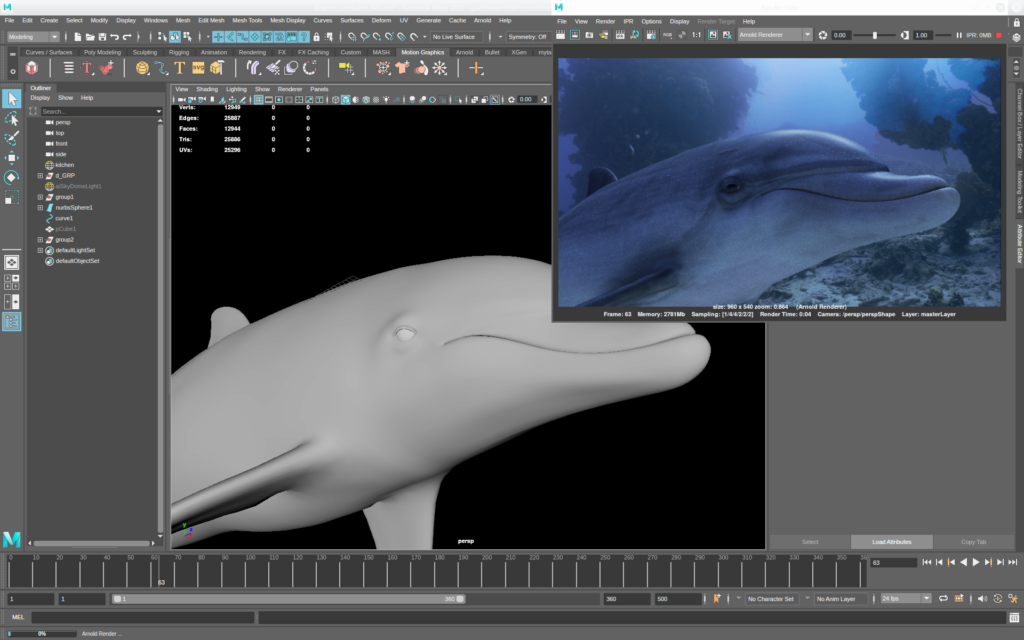Click the polygon Type text shelf icon

pos(180,68)
